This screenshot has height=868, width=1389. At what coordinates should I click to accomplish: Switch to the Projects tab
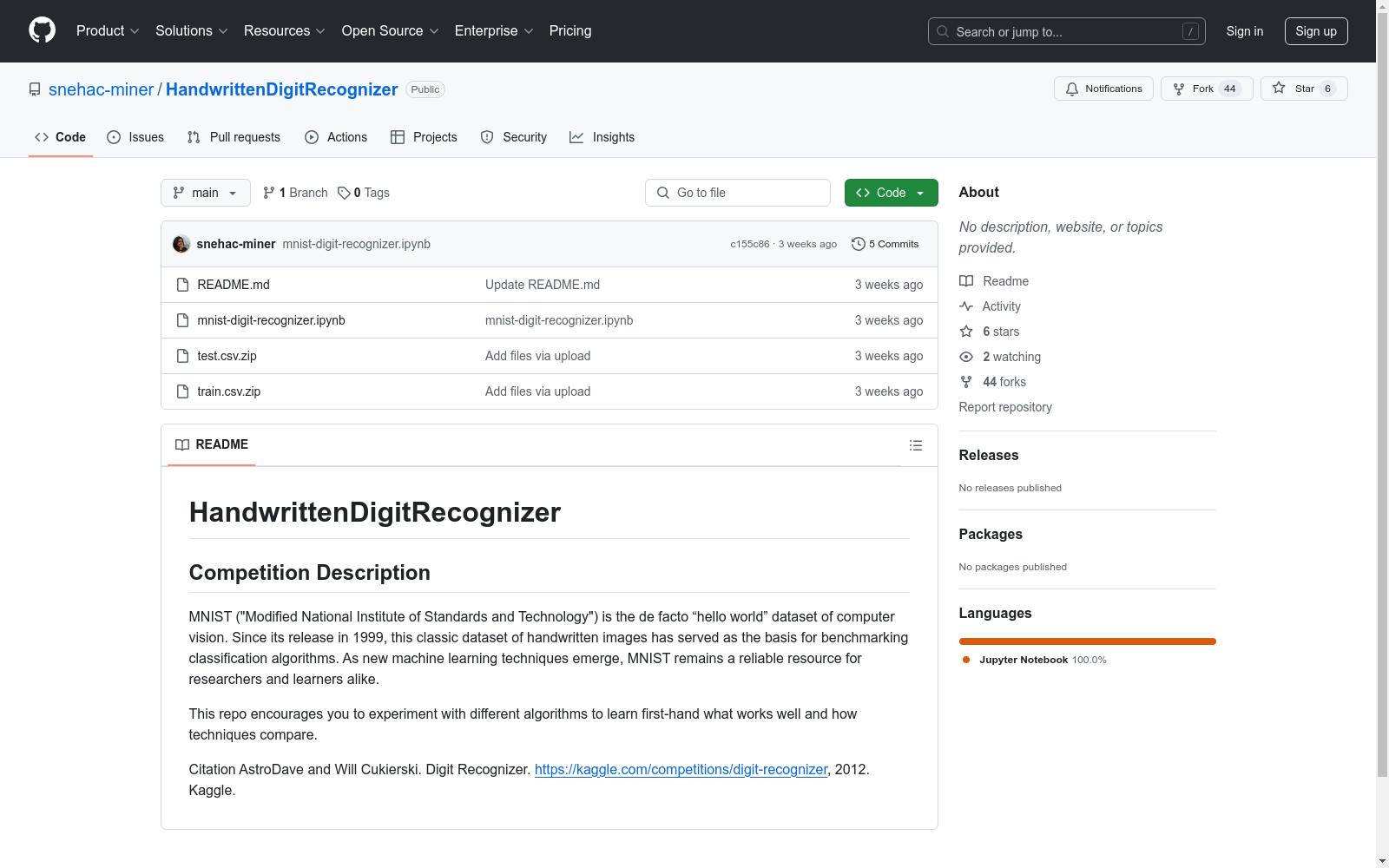[424, 137]
